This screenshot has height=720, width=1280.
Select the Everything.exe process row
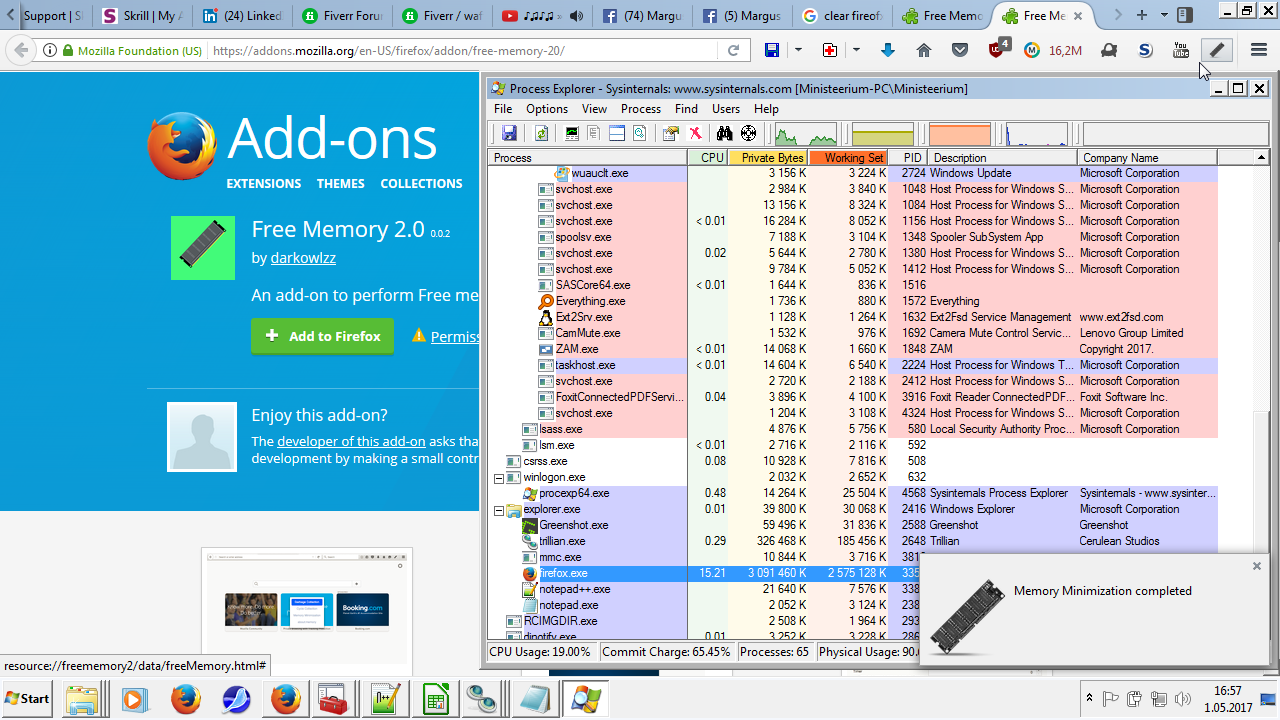click(854, 301)
